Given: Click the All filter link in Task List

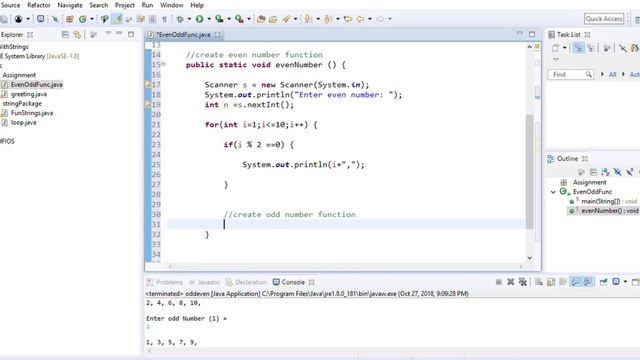Looking at the screenshot, I should 612,74.
